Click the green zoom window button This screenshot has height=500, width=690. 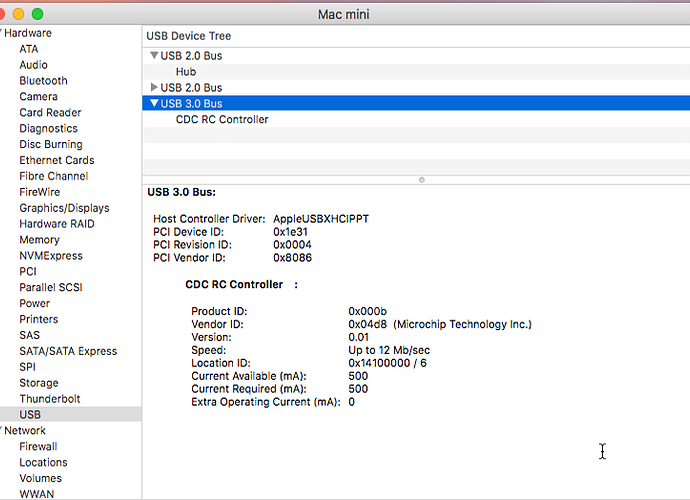[38, 14]
